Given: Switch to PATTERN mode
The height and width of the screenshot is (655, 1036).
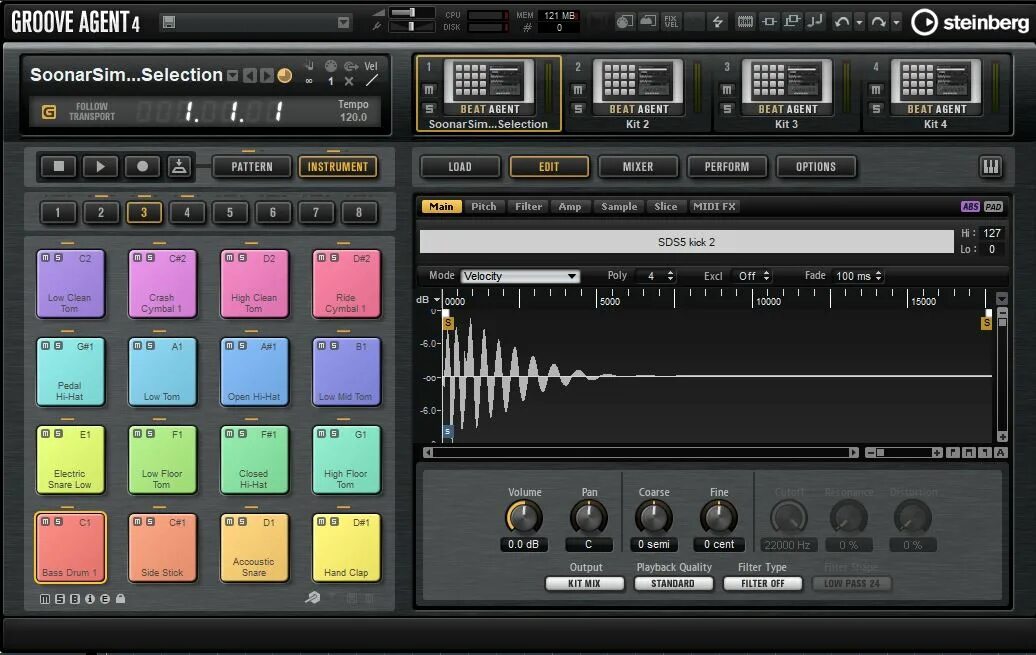Looking at the screenshot, I should pos(251,166).
